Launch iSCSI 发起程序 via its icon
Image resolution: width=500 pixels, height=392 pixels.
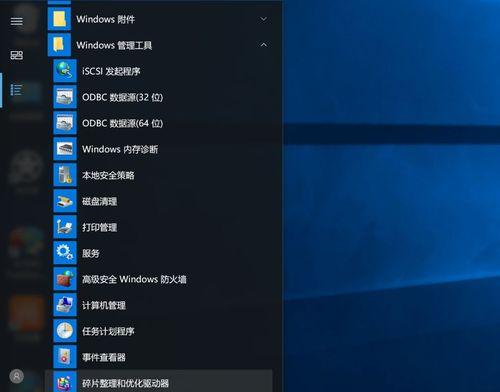(65, 71)
